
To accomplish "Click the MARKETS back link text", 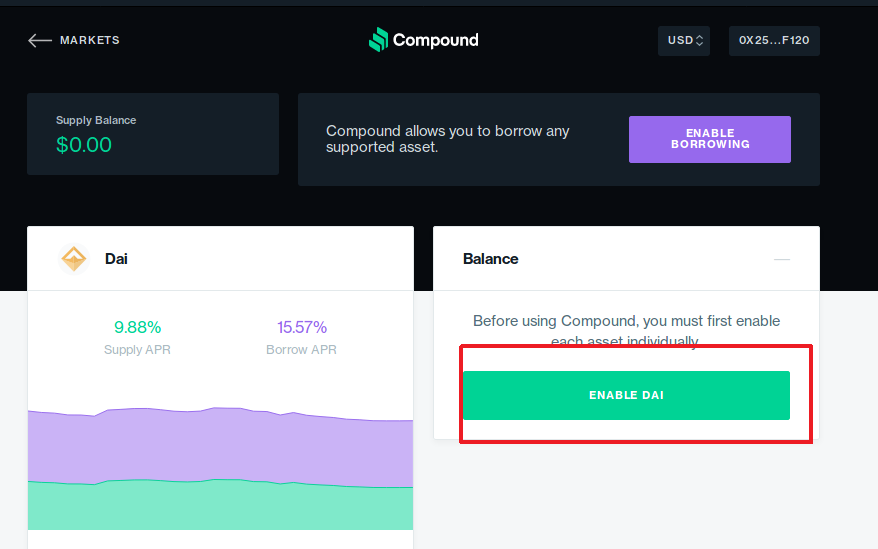I will pos(90,40).
